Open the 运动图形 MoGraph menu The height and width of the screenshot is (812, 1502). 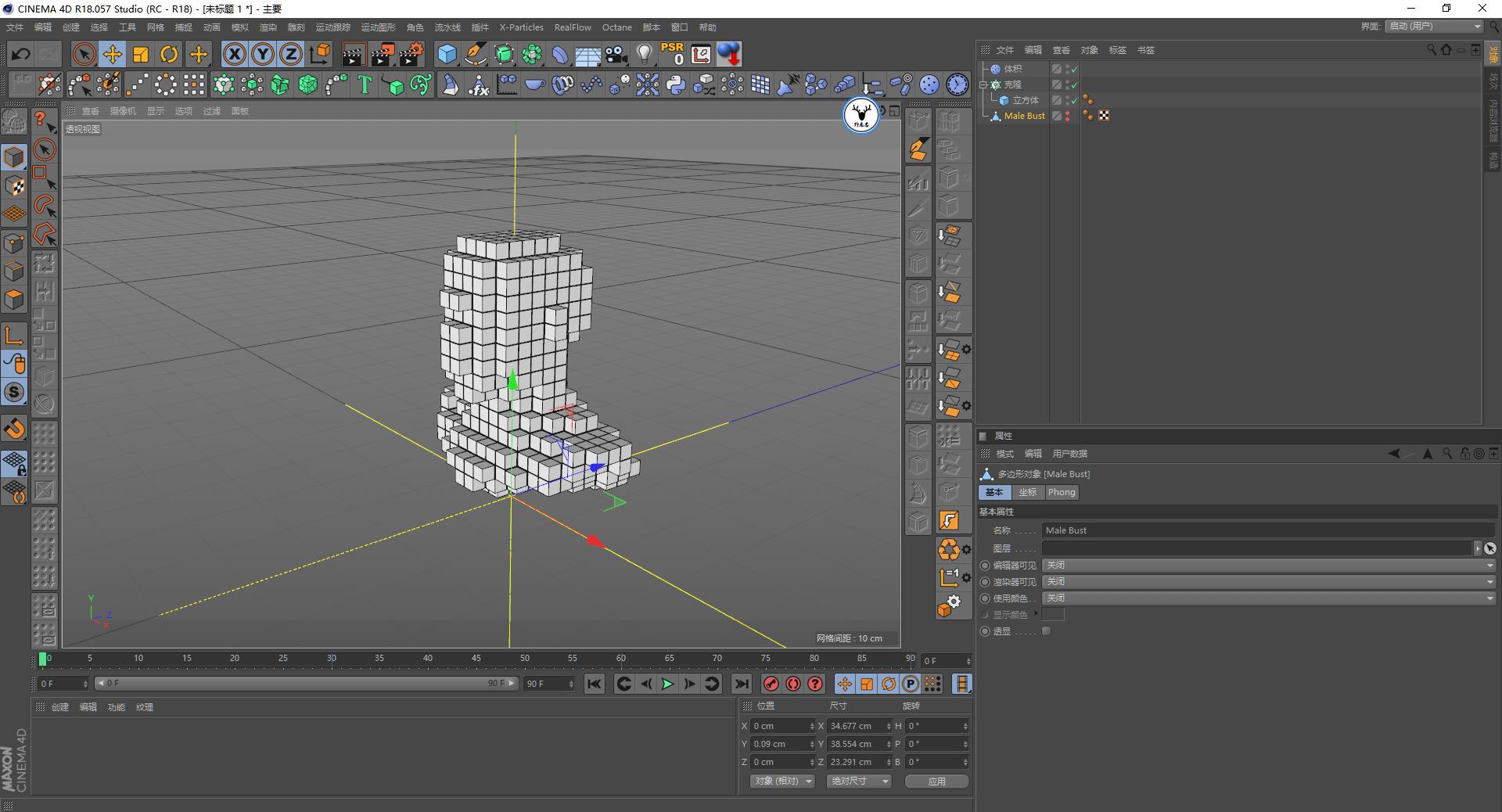point(378,27)
